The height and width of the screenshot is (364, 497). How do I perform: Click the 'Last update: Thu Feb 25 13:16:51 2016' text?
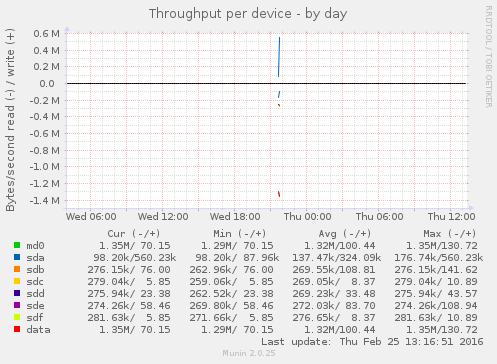[x=372, y=342]
